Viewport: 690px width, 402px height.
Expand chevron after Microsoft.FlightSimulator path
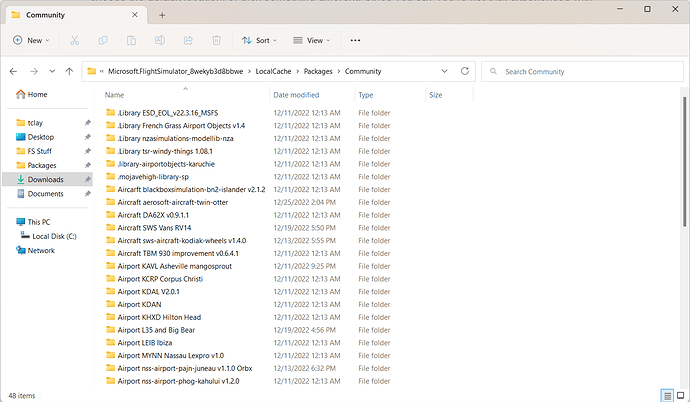[x=250, y=71]
